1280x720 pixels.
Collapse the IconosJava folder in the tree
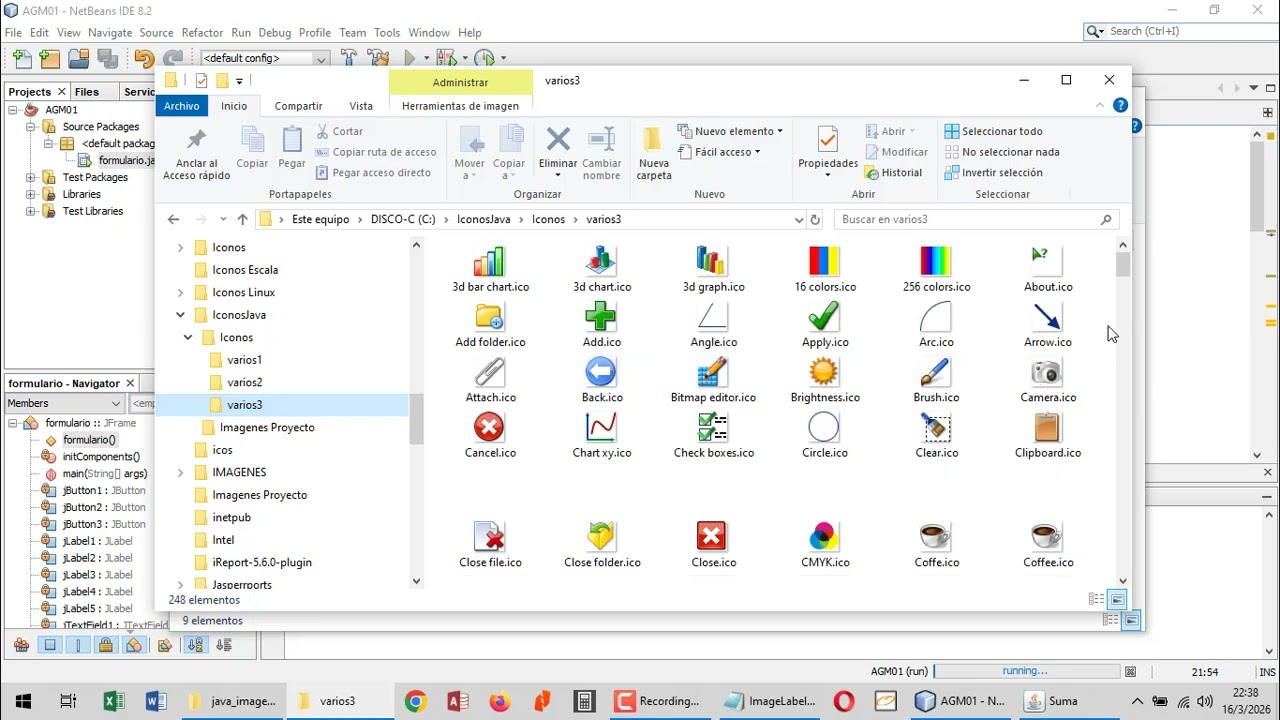pos(180,315)
